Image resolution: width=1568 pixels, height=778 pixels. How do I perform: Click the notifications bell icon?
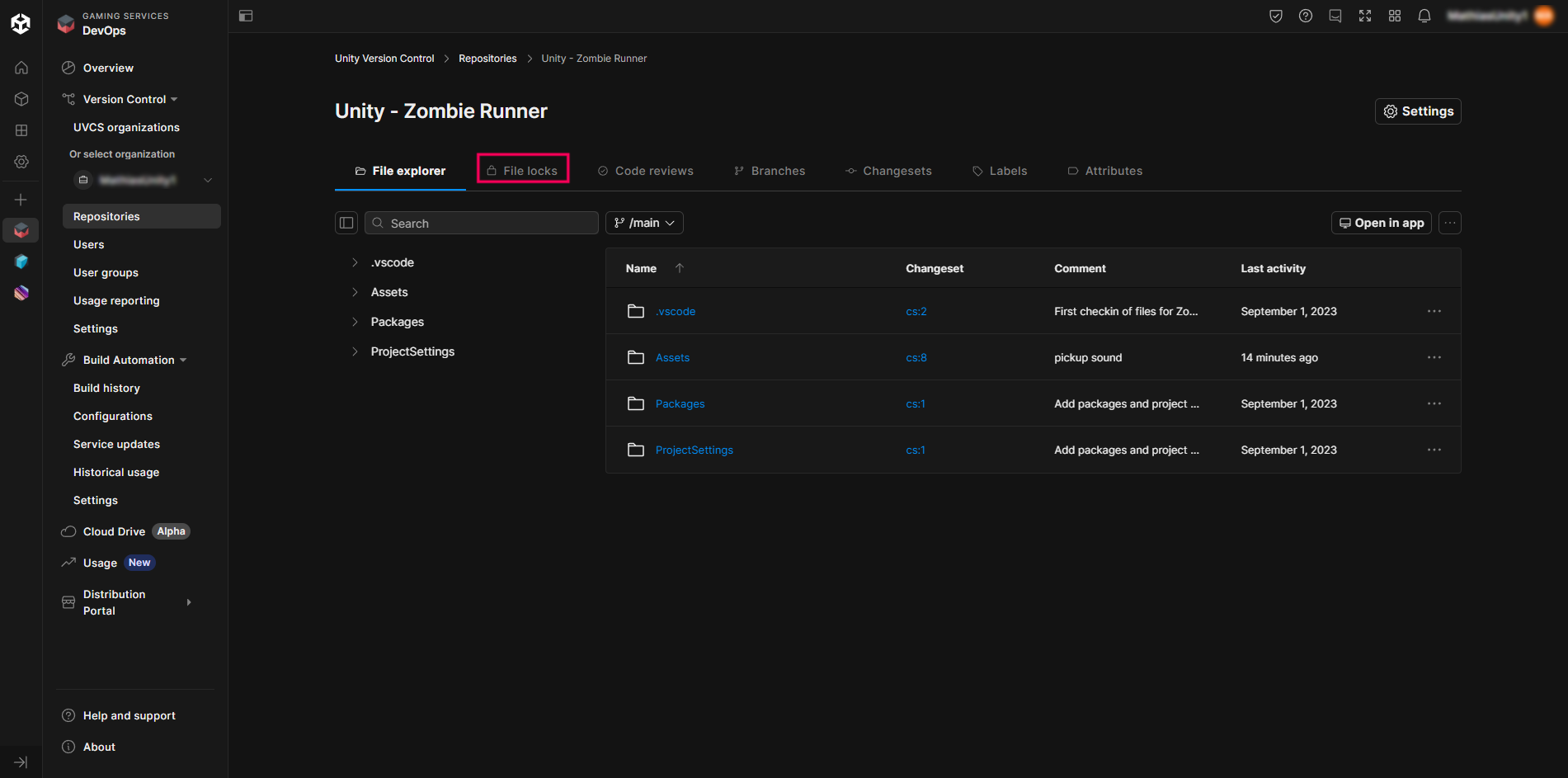(1424, 16)
